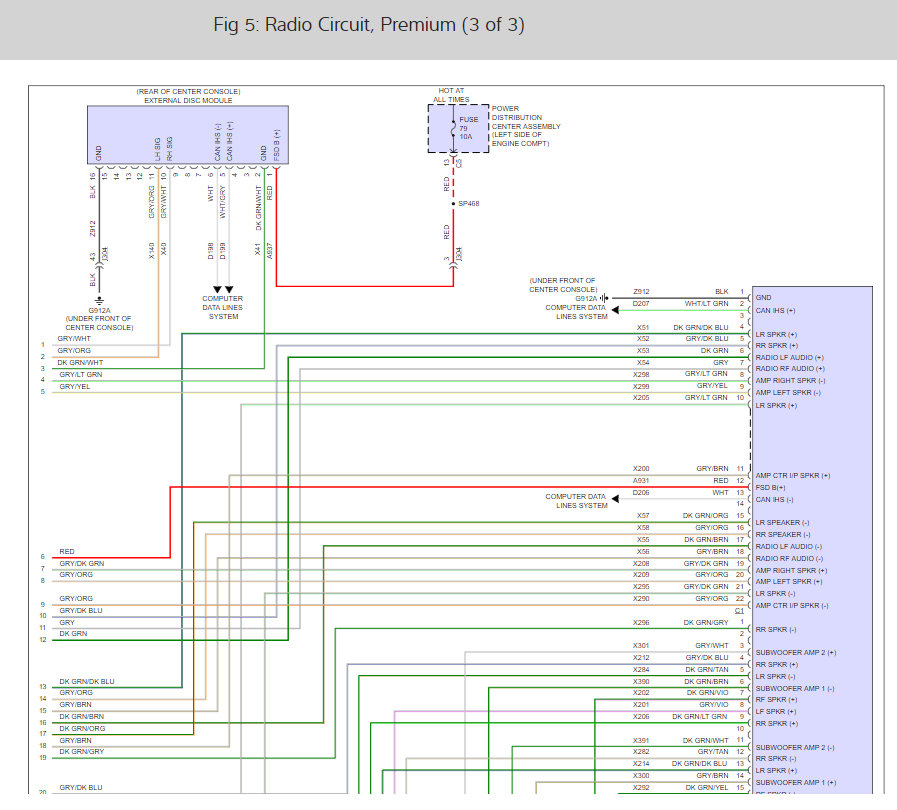897x810 pixels.
Task: Select the 'DK GRN/VIO' wire color label
Action: 708,693
